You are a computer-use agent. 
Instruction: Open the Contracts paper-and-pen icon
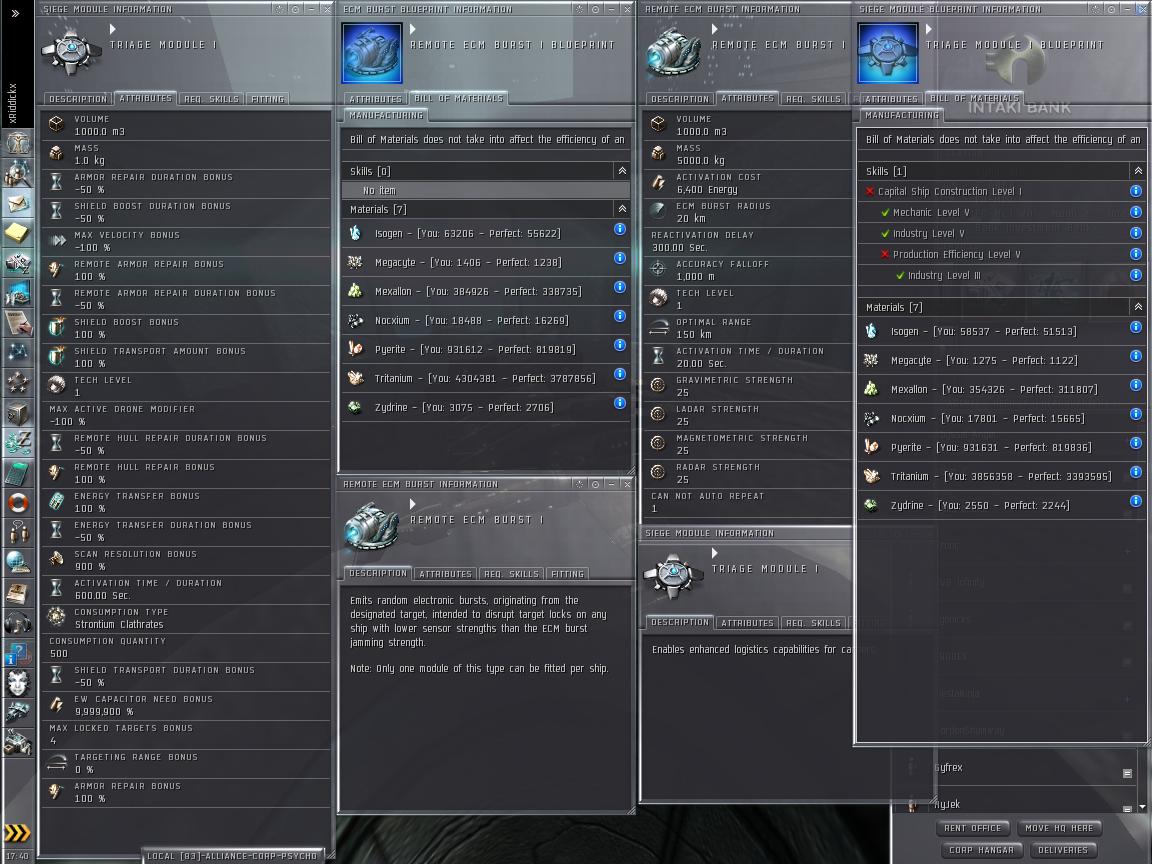coord(18,323)
